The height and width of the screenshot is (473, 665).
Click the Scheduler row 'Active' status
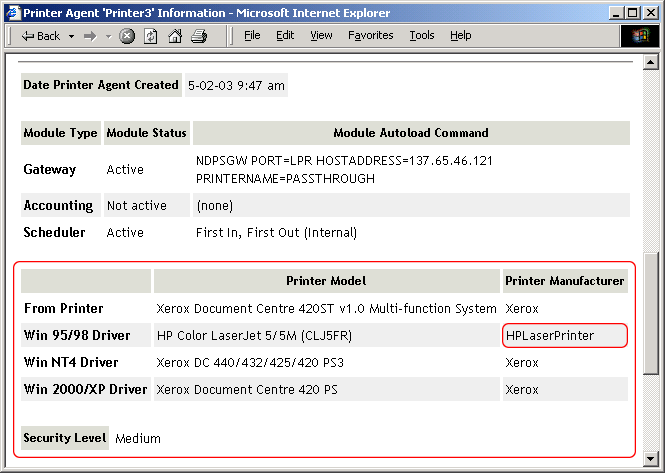point(125,232)
